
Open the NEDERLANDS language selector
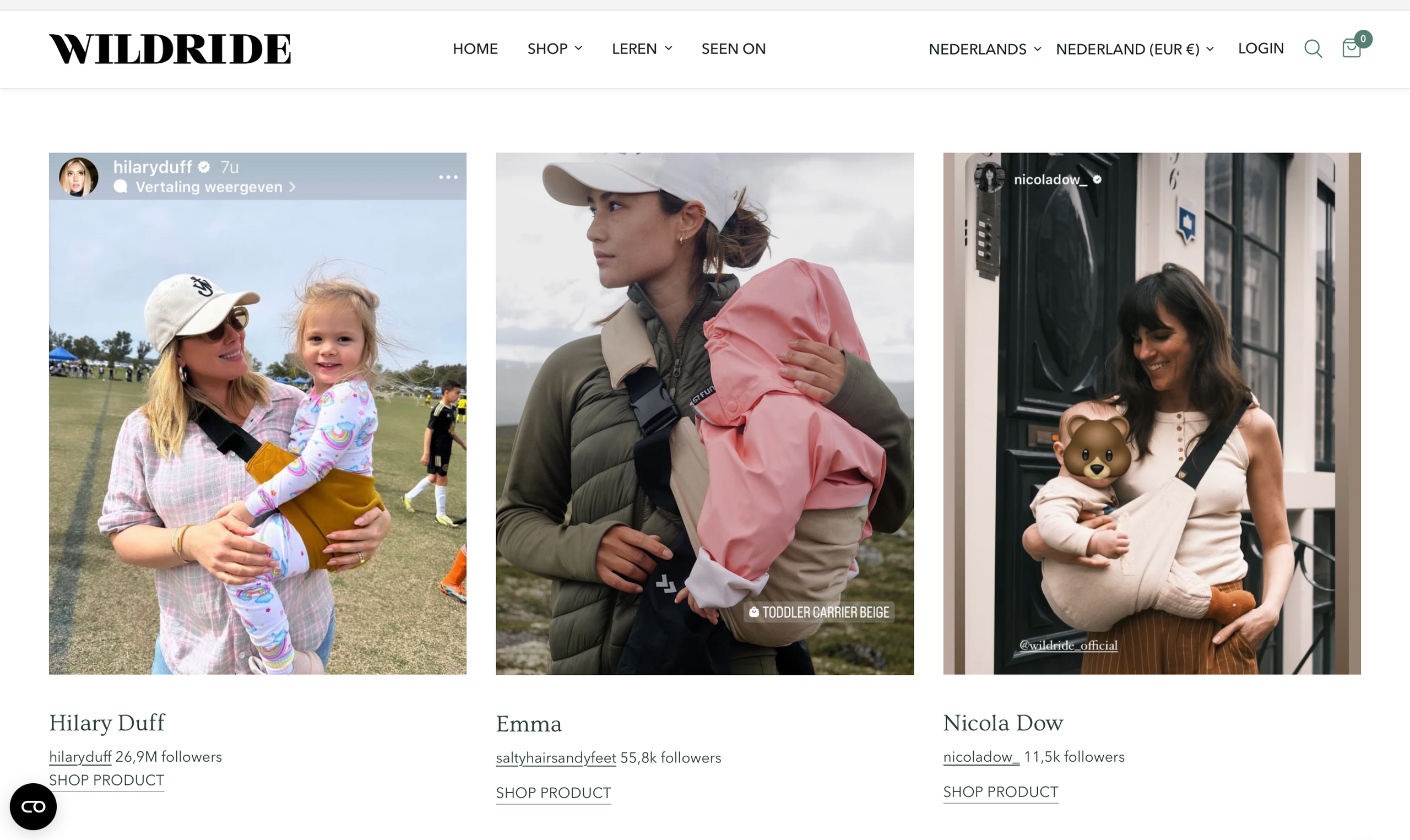pyautogui.click(x=984, y=49)
